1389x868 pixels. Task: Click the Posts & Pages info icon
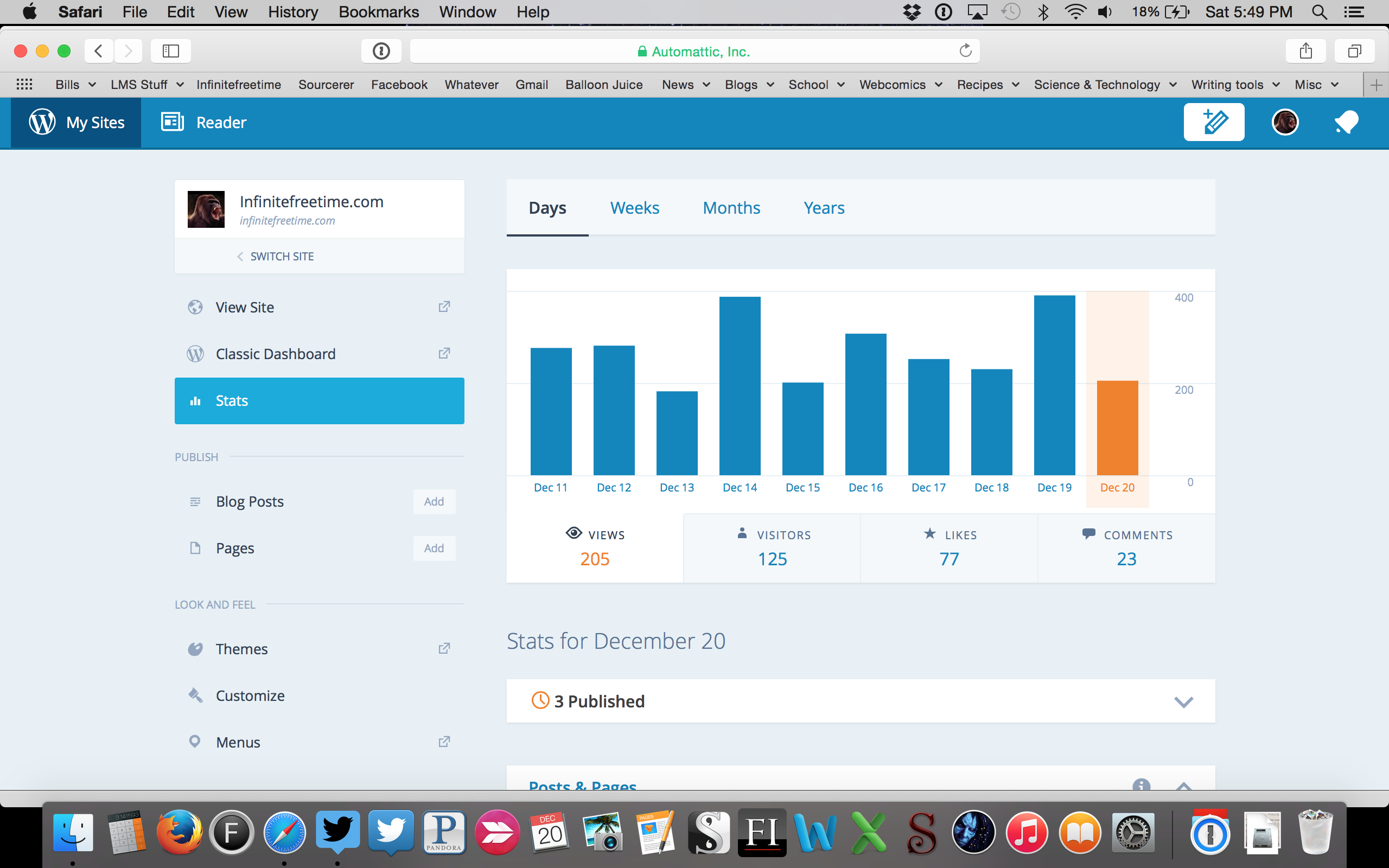[x=1141, y=785]
